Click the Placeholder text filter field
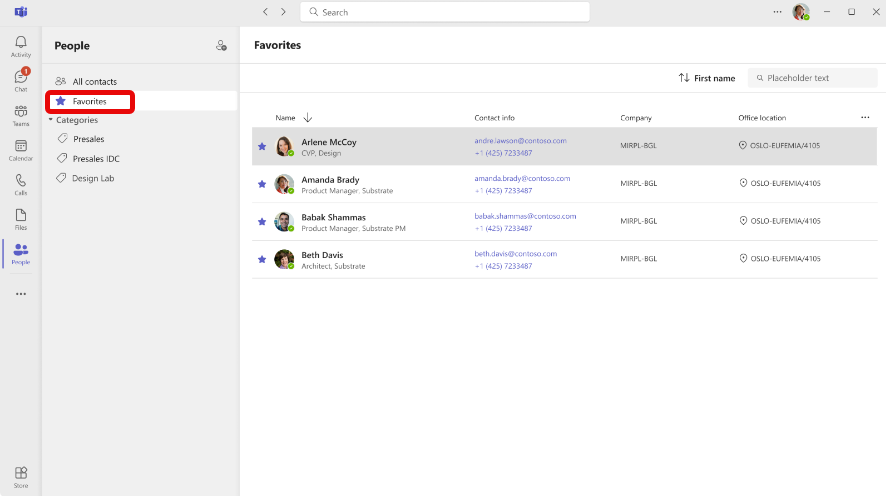 pos(816,78)
